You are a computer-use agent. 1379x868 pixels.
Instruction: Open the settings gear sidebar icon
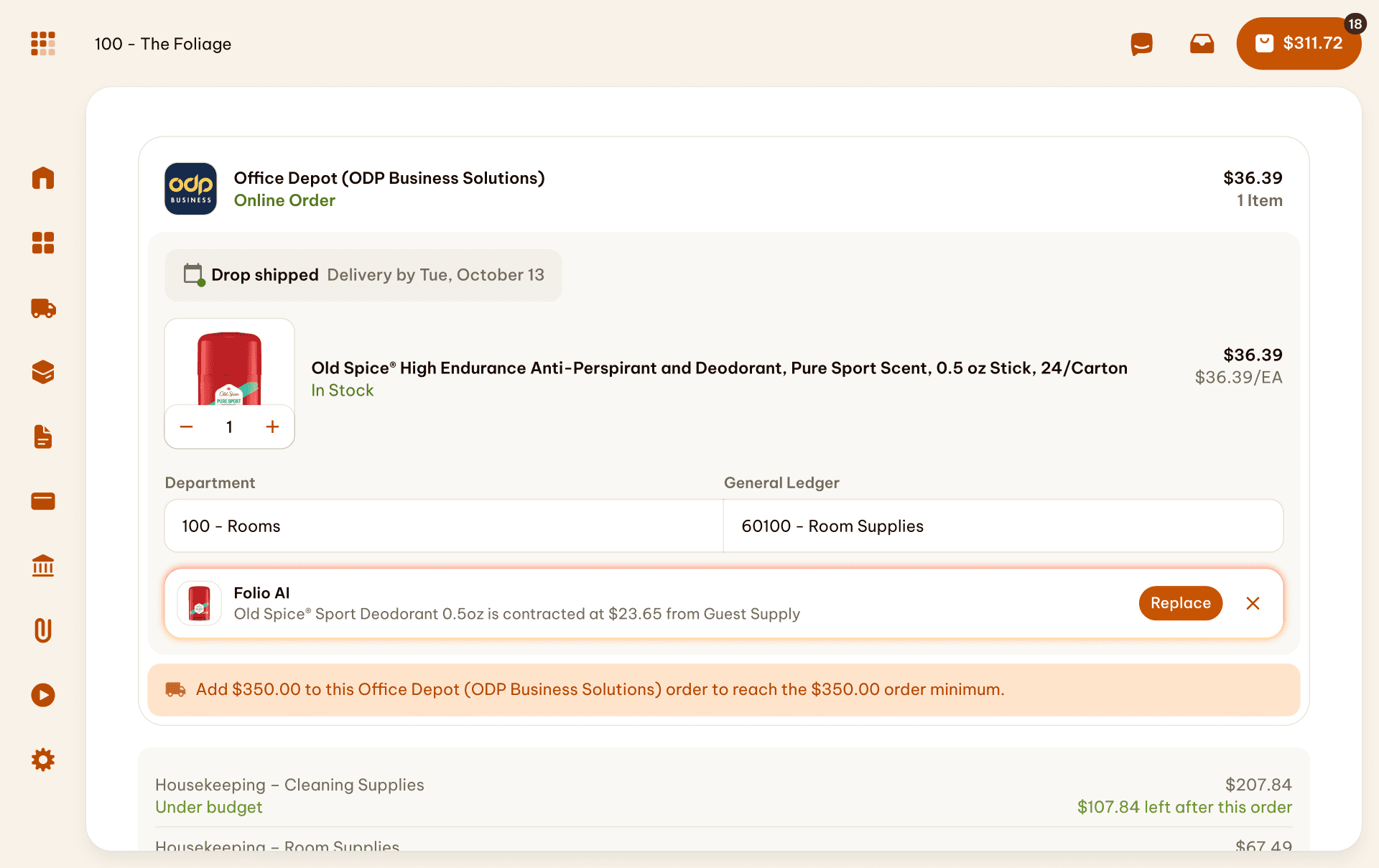tap(43, 760)
